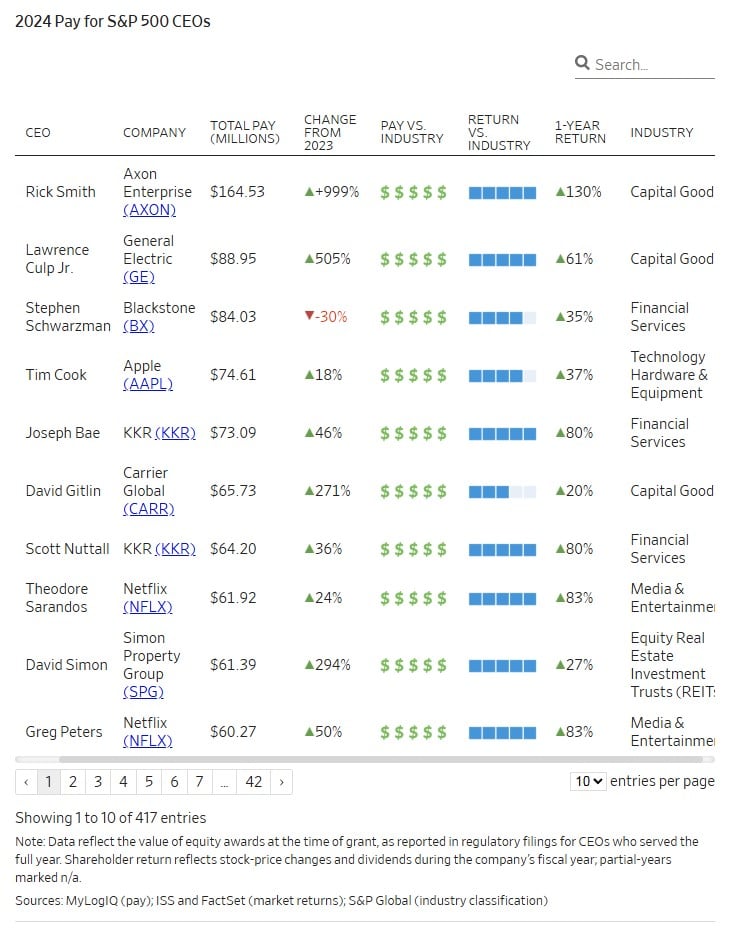Click the $65.73 total pay cell
Screen dimensions: 730x931
233,491
